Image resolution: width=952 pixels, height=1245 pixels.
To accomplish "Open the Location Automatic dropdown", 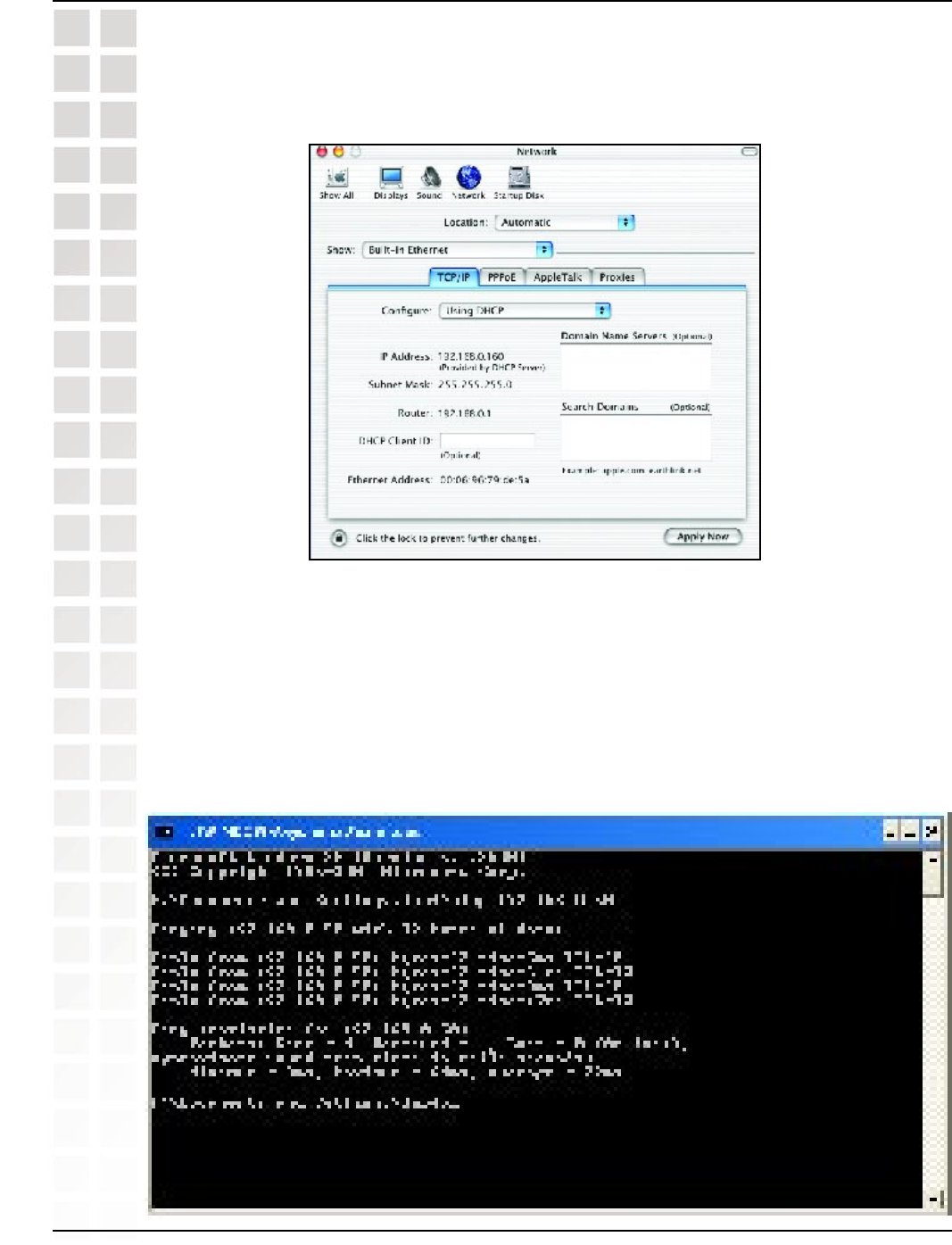I will (565, 222).
